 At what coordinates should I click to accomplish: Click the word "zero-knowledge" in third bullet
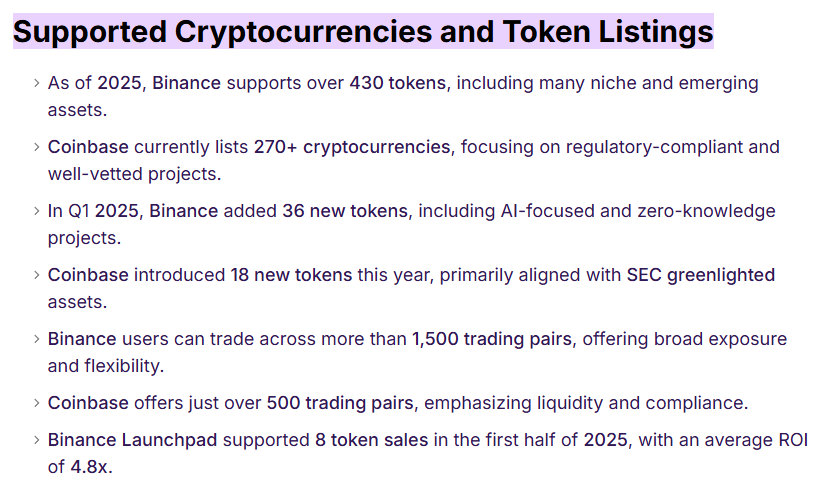707,211
